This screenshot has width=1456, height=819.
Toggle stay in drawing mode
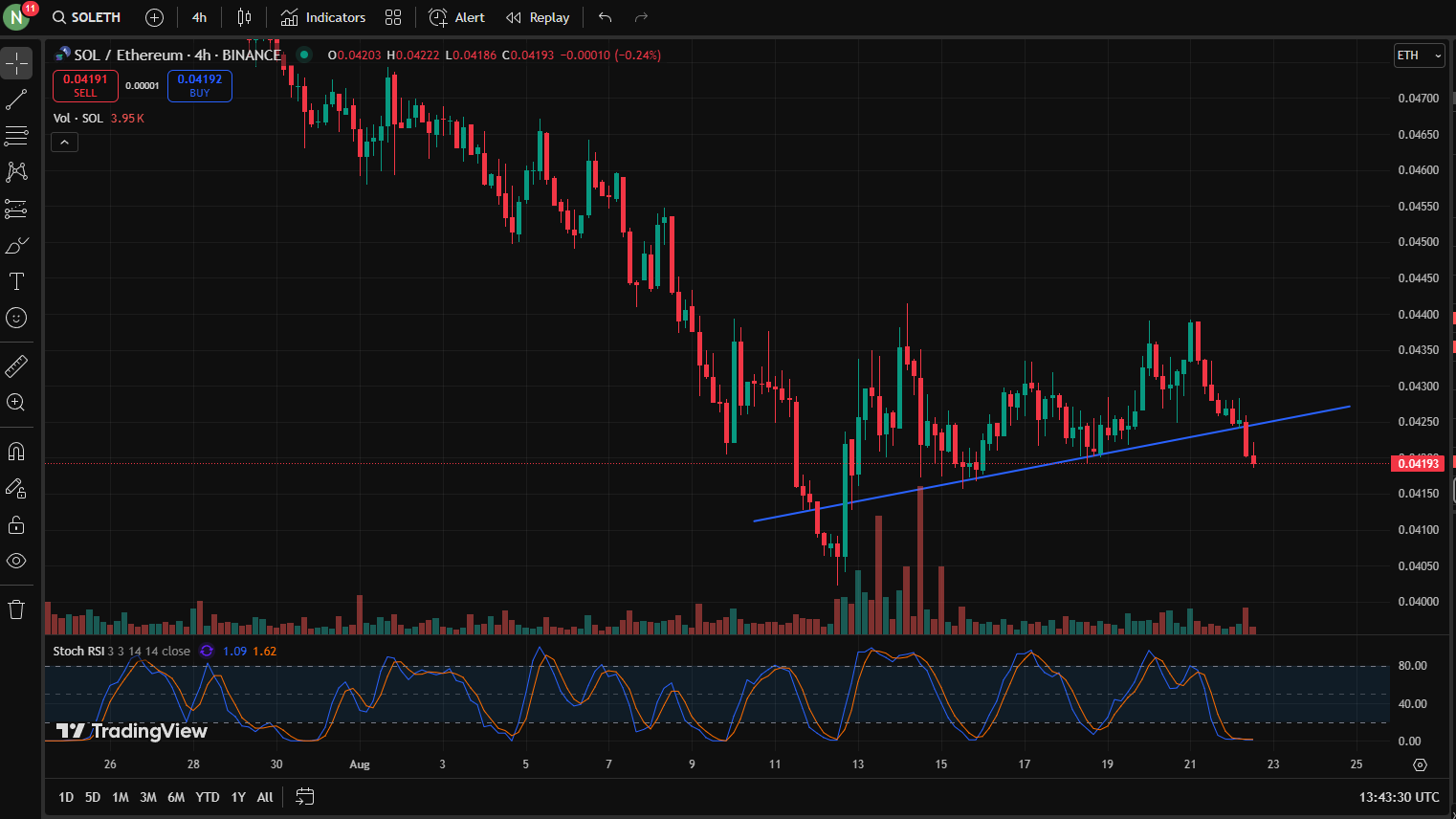(16, 488)
